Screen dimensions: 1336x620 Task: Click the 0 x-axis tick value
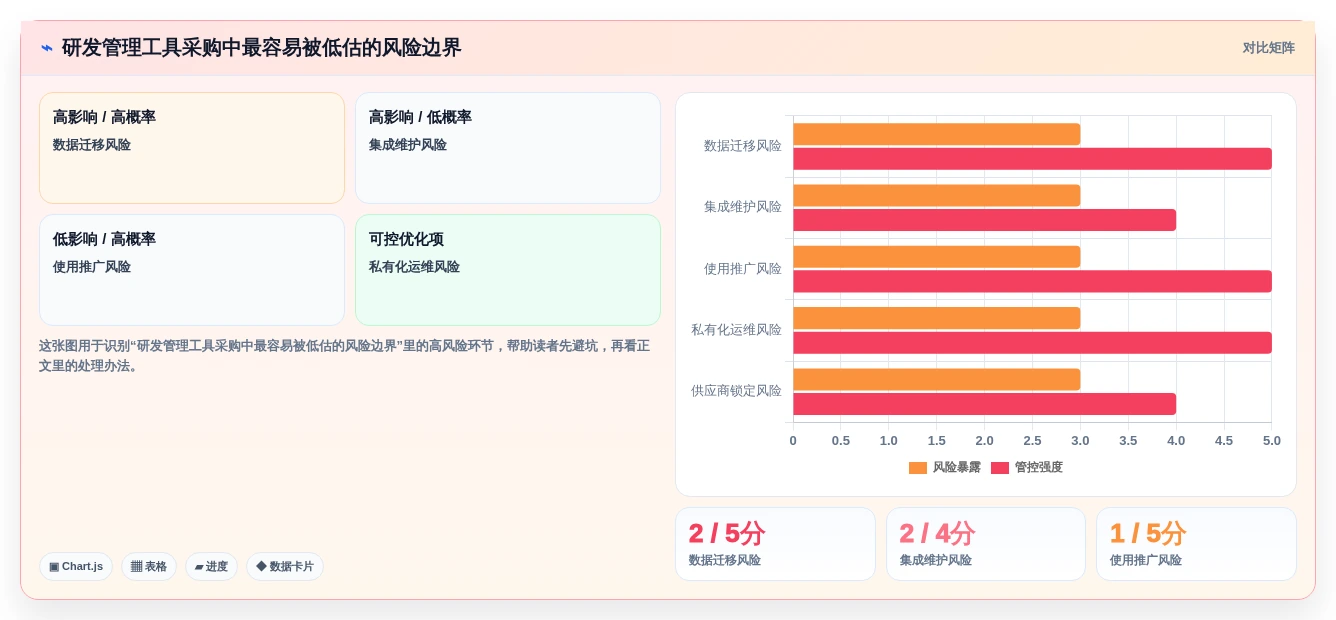point(793,441)
